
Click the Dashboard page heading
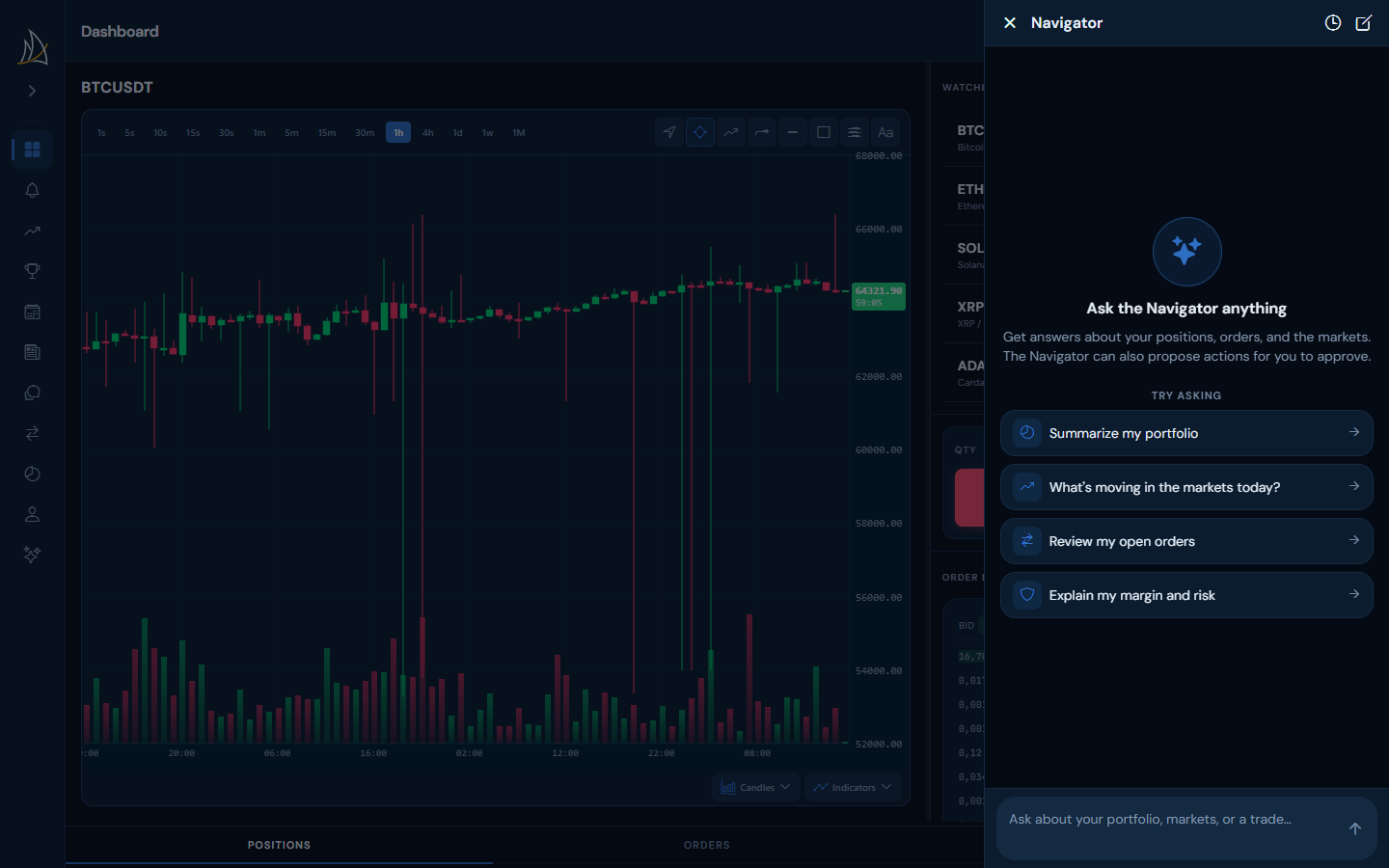pyautogui.click(x=120, y=31)
